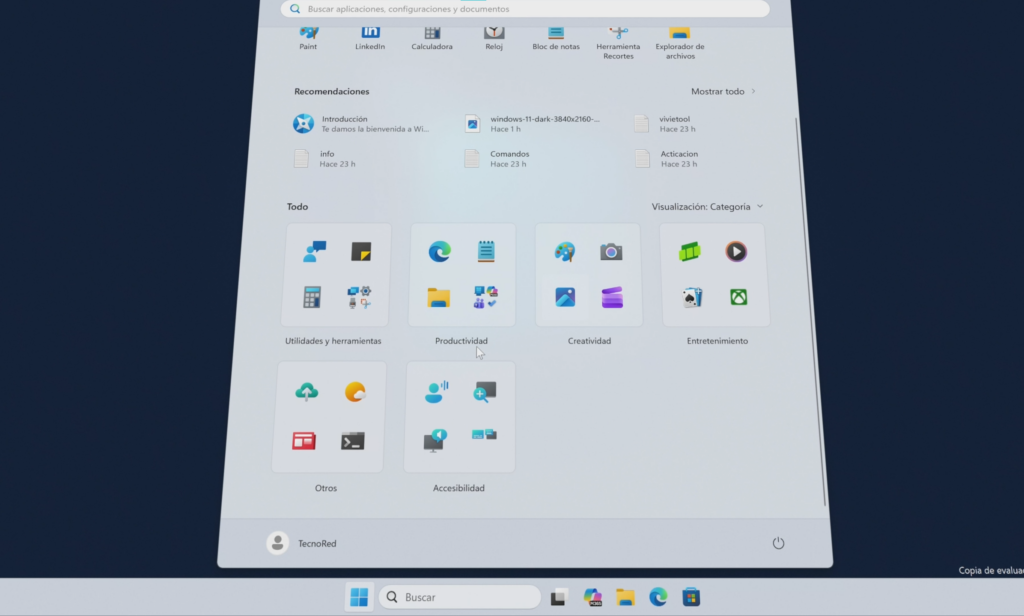The height and width of the screenshot is (616, 1024).
Task: Open the Utilidades y herramientas category label
Action: tap(333, 341)
